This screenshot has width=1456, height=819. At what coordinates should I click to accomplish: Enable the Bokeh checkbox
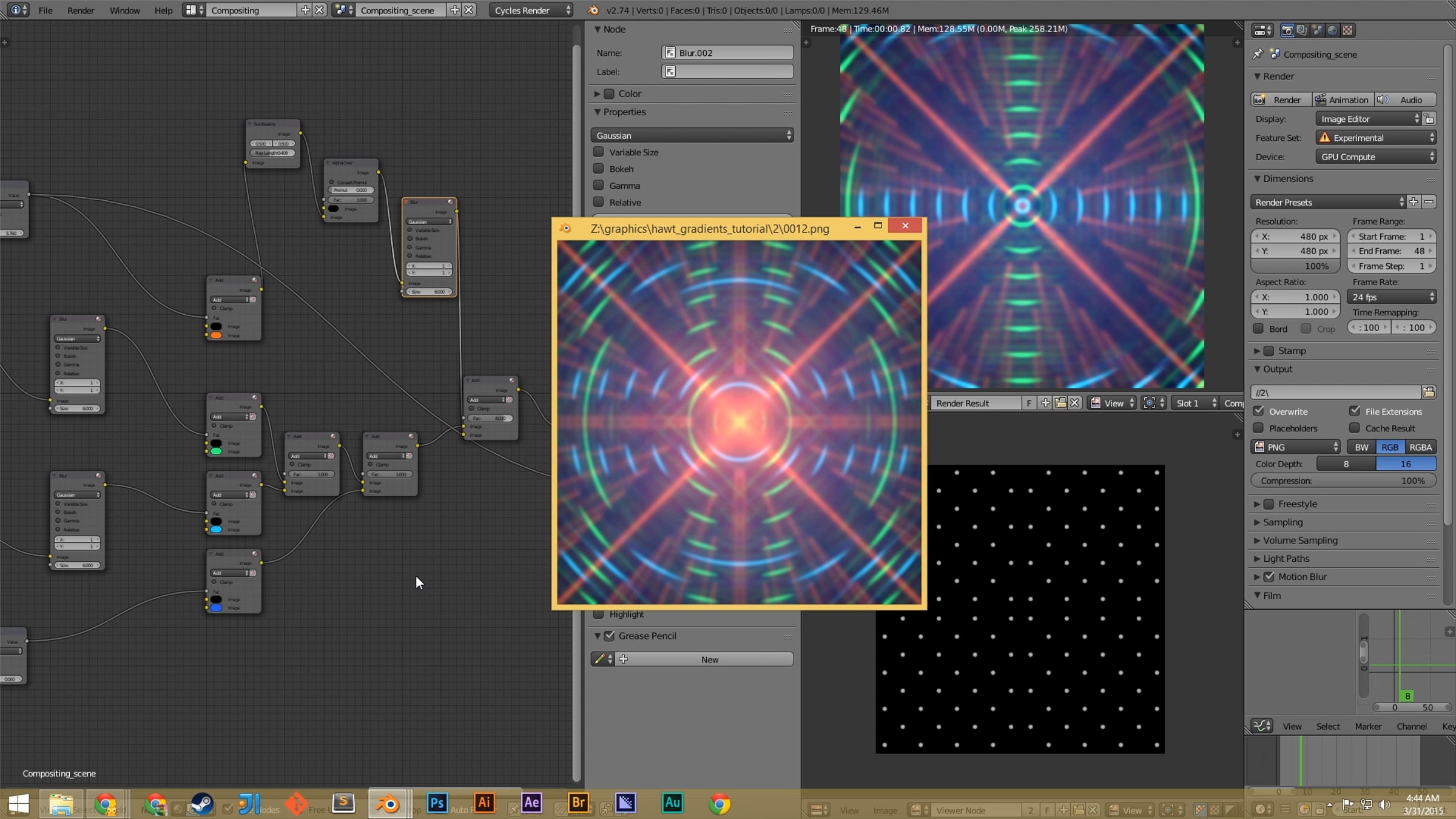pos(599,169)
